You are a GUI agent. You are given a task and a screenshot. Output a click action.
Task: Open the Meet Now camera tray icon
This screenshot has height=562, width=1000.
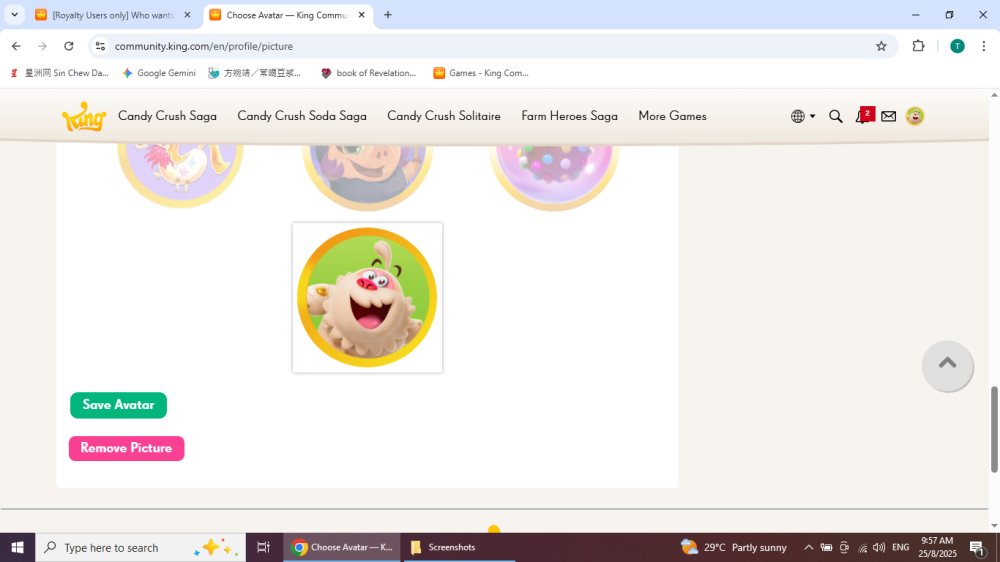click(844, 547)
